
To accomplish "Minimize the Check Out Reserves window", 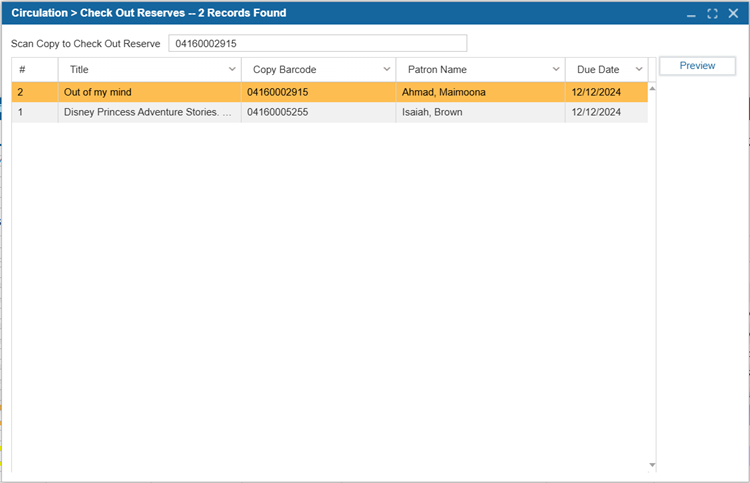I will tap(691, 14).
